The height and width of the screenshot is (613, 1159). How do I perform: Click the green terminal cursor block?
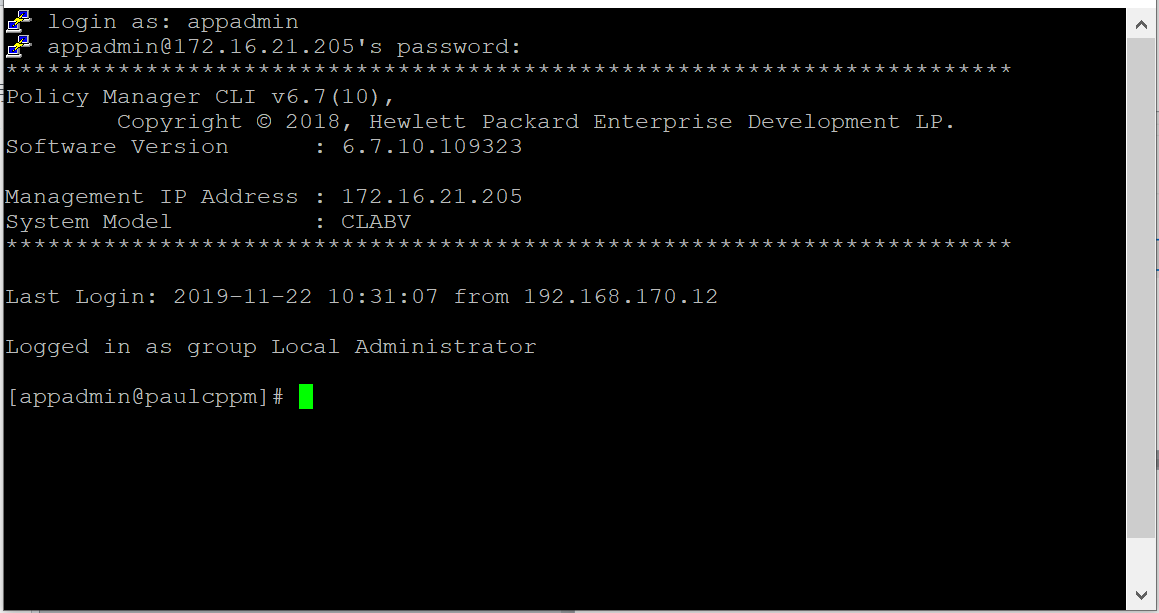[x=306, y=396]
